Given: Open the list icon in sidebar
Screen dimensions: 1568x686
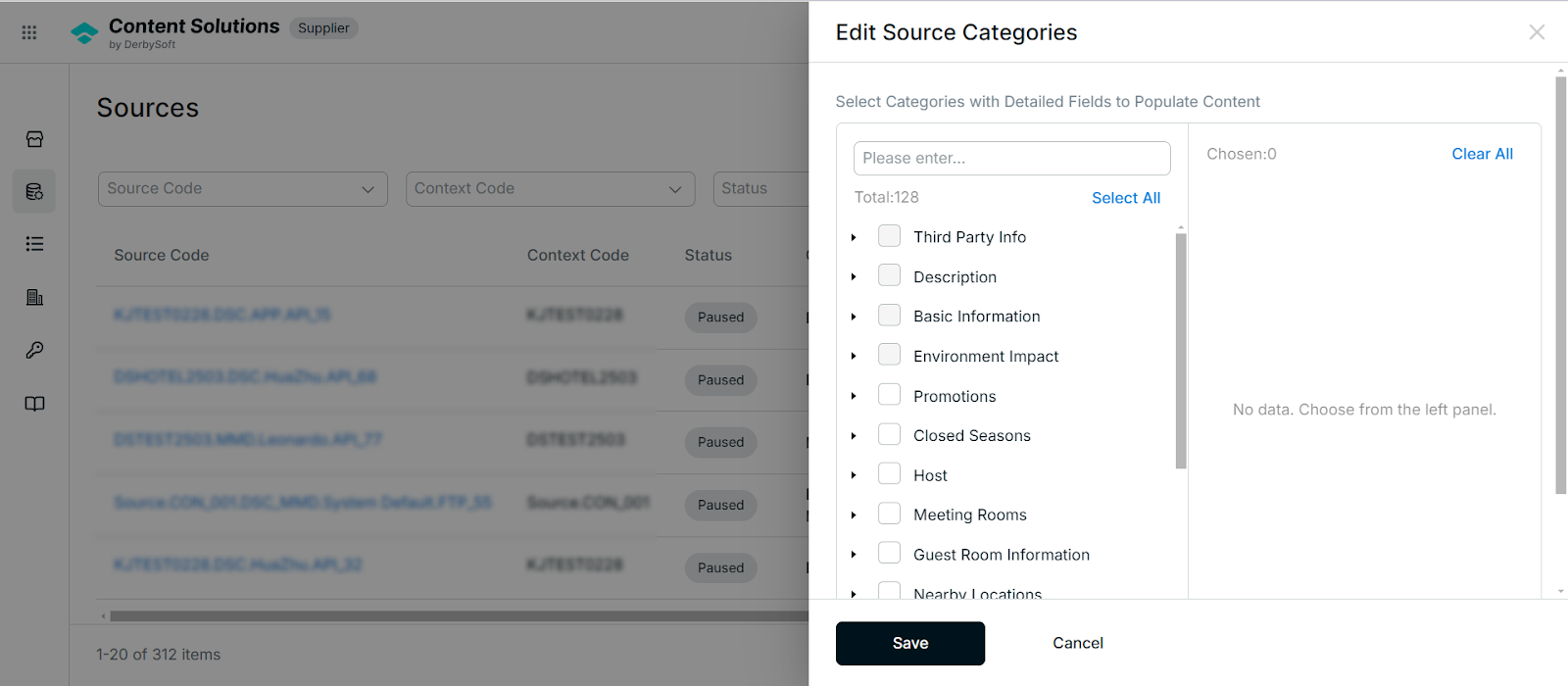Looking at the screenshot, I should click(34, 244).
